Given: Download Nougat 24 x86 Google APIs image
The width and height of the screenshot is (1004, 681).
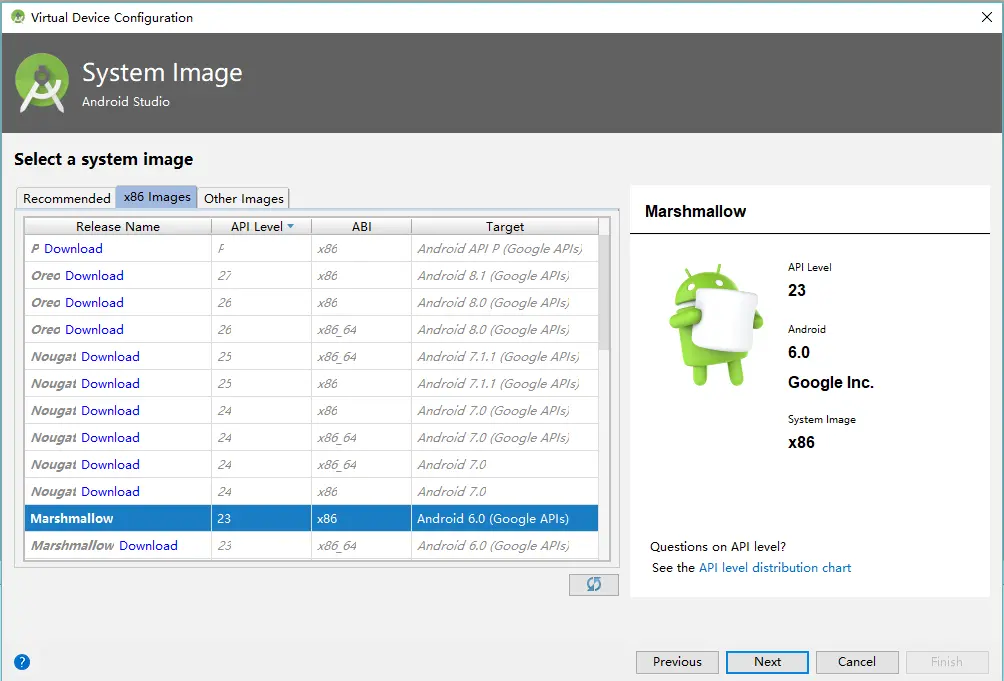Looking at the screenshot, I should pos(110,410).
